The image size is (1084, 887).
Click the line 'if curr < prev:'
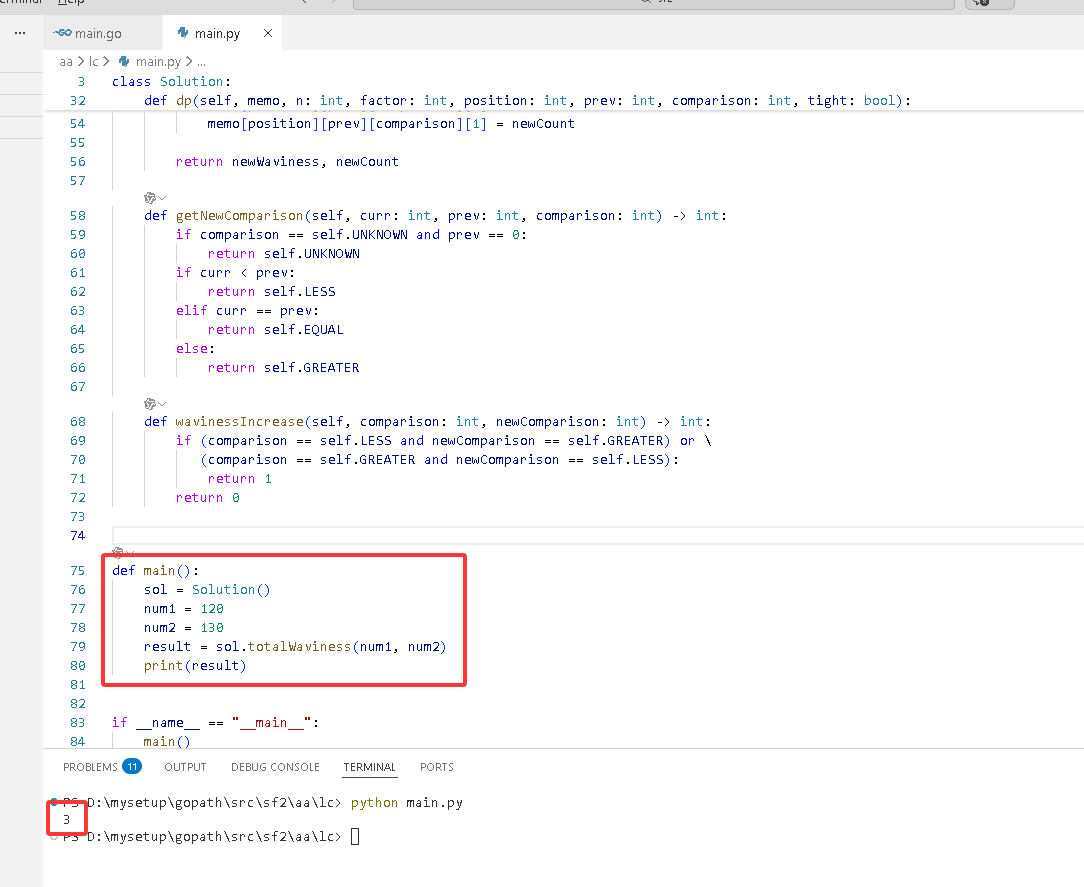(x=235, y=273)
